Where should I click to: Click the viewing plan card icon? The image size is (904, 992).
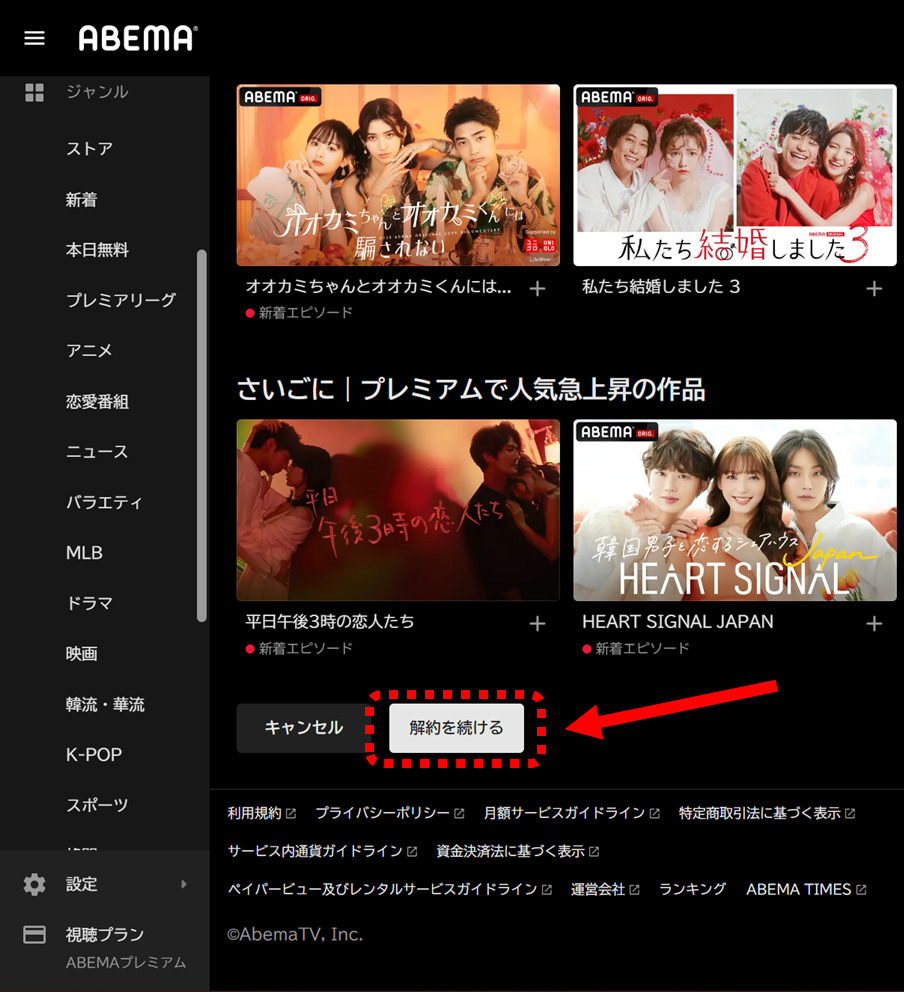35,935
